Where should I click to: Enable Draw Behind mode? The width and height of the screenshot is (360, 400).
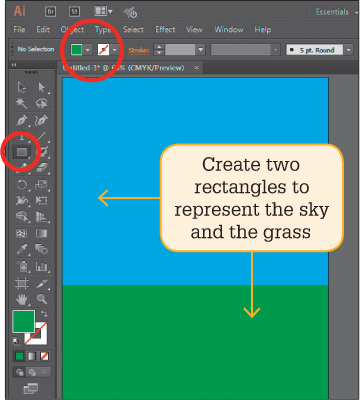coord(32,372)
